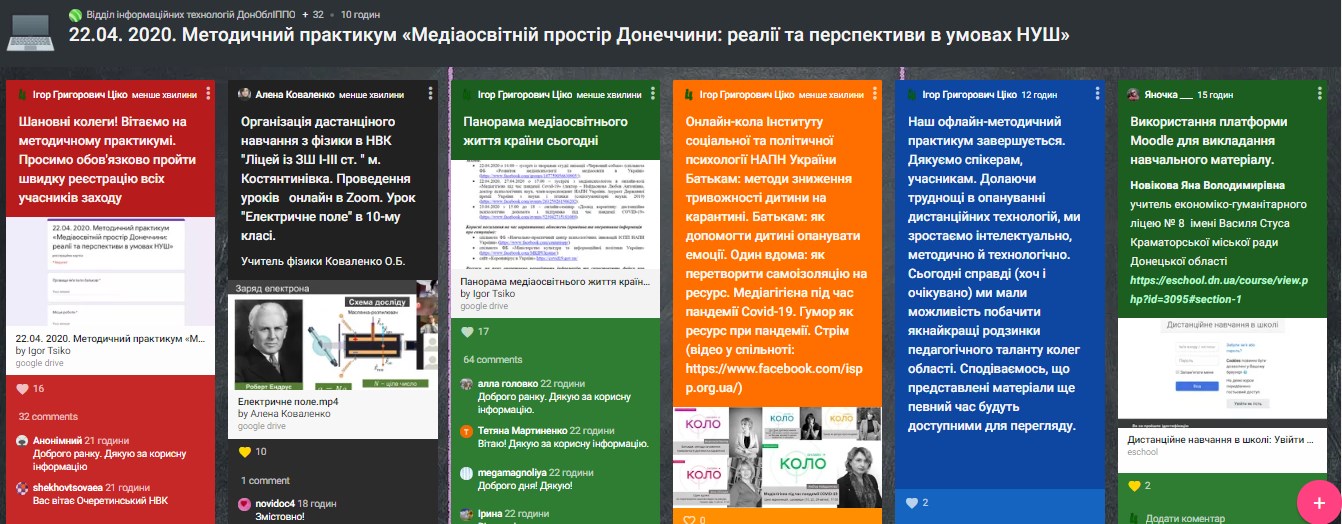
Task: Click author avatar on blue post
Action: [911, 94]
